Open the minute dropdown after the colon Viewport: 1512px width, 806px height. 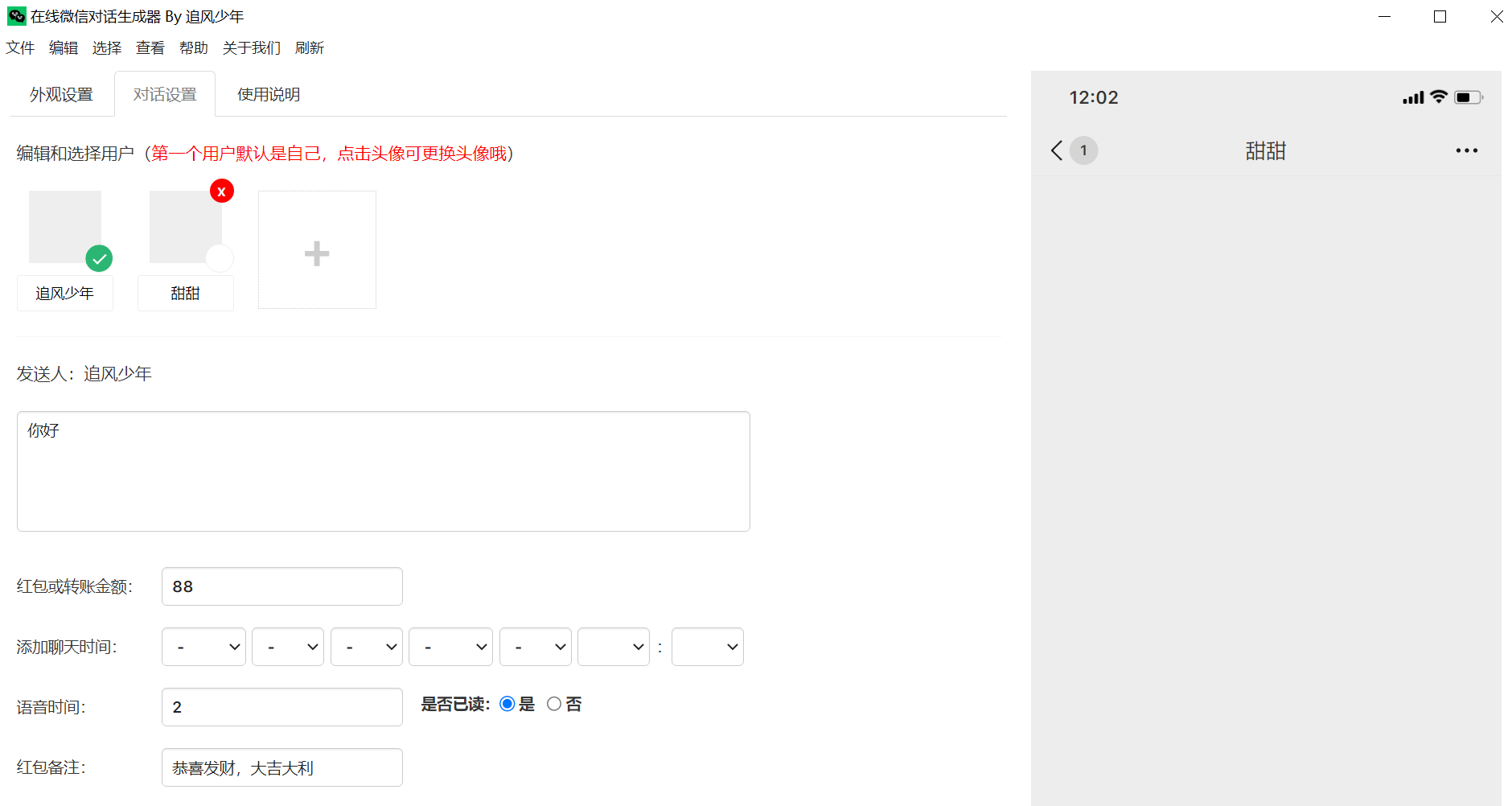pos(707,646)
